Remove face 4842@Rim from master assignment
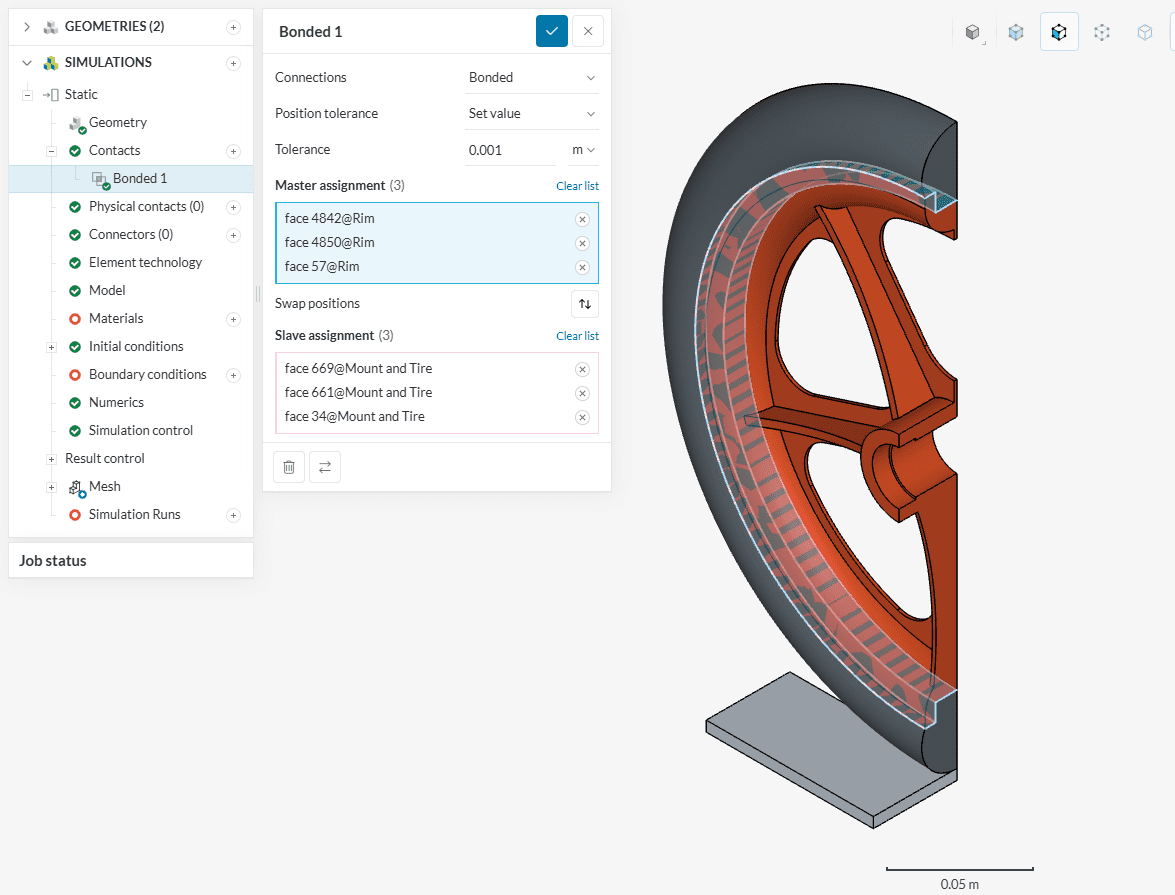 (x=582, y=219)
